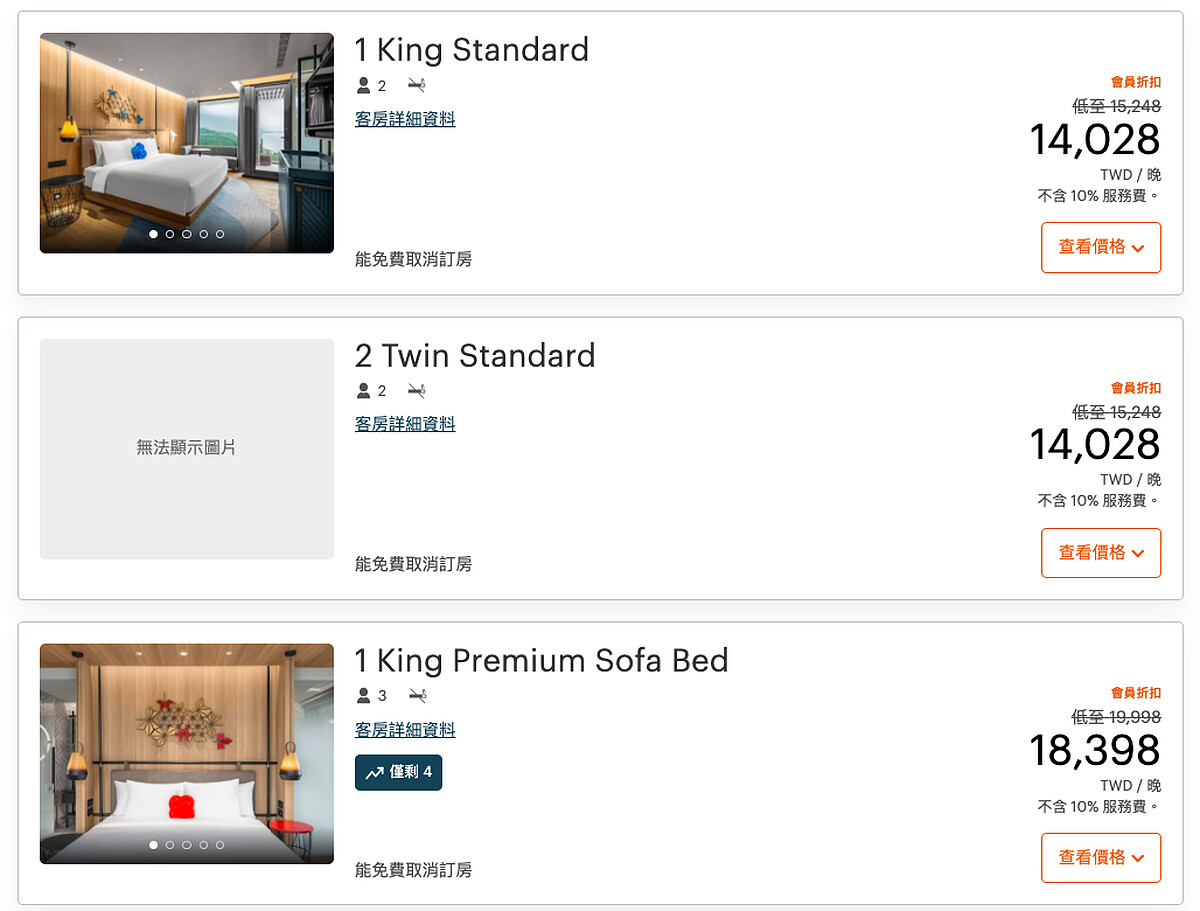Select second carousel dot on King Premium photo
The width and height of the screenshot is (1200, 911).
(x=170, y=845)
